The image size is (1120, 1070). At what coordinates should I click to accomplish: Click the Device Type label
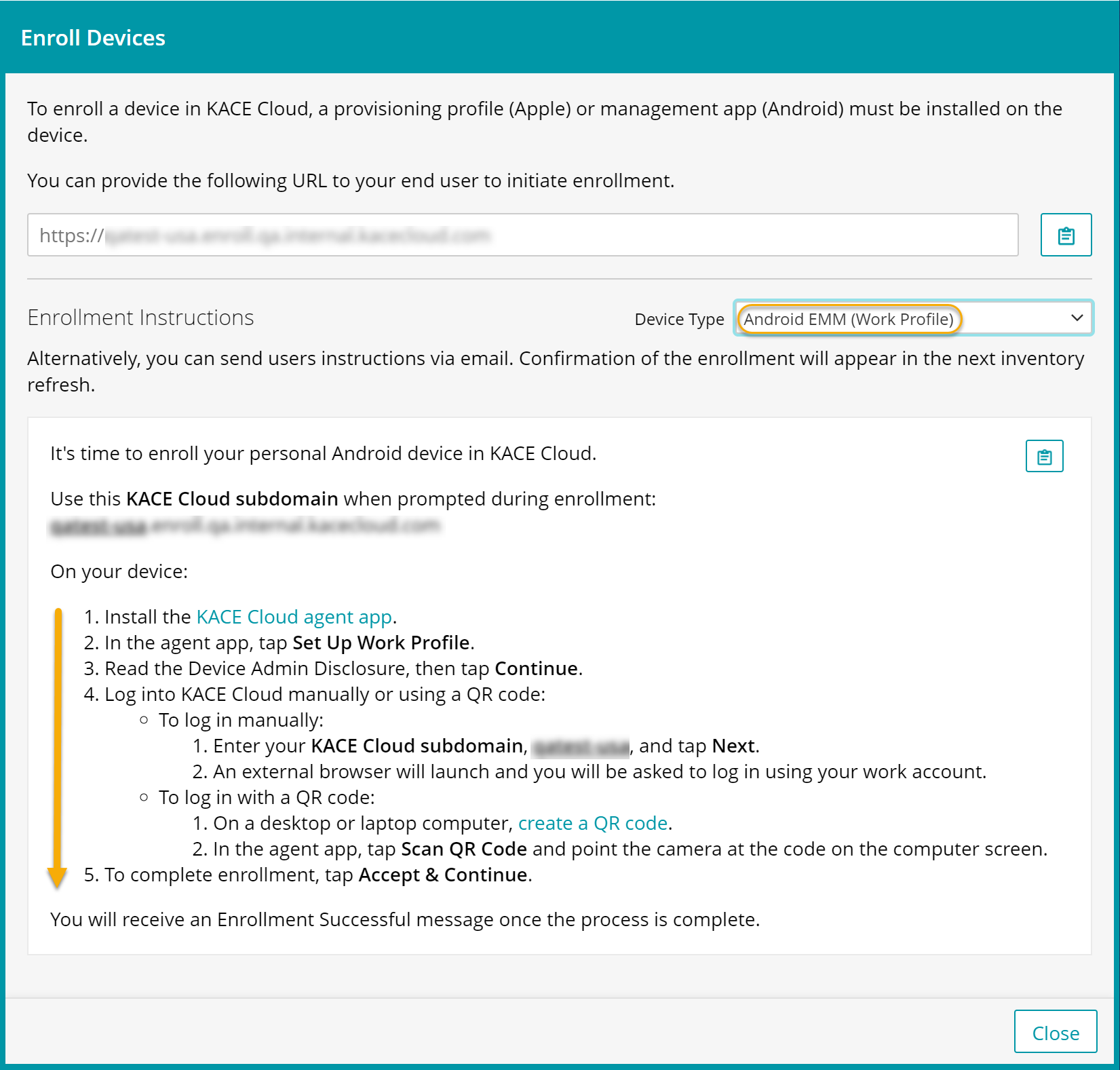click(679, 320)
